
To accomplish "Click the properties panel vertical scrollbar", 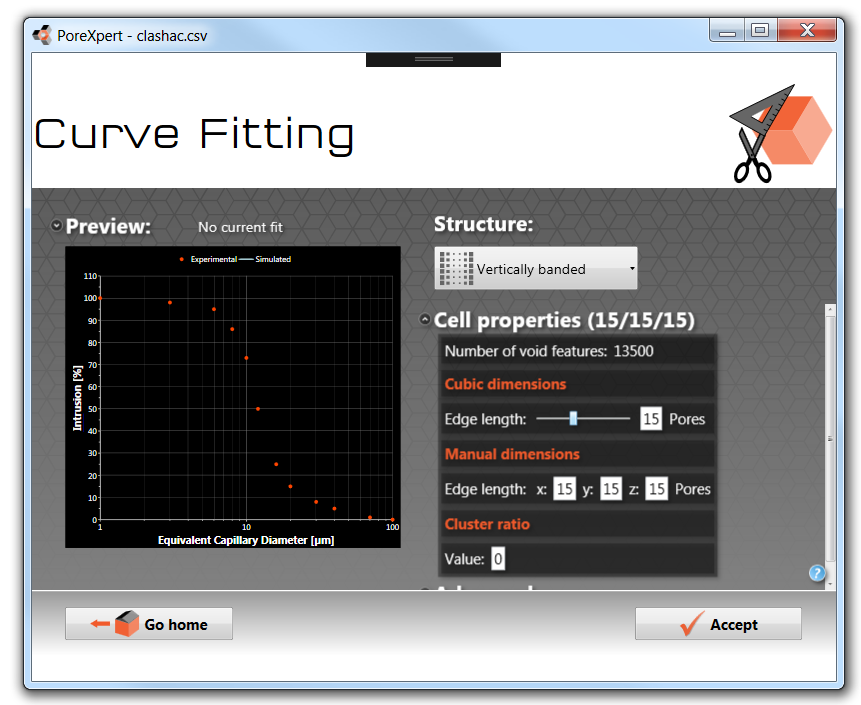I will pyautogui.click(x=829, y=440).
